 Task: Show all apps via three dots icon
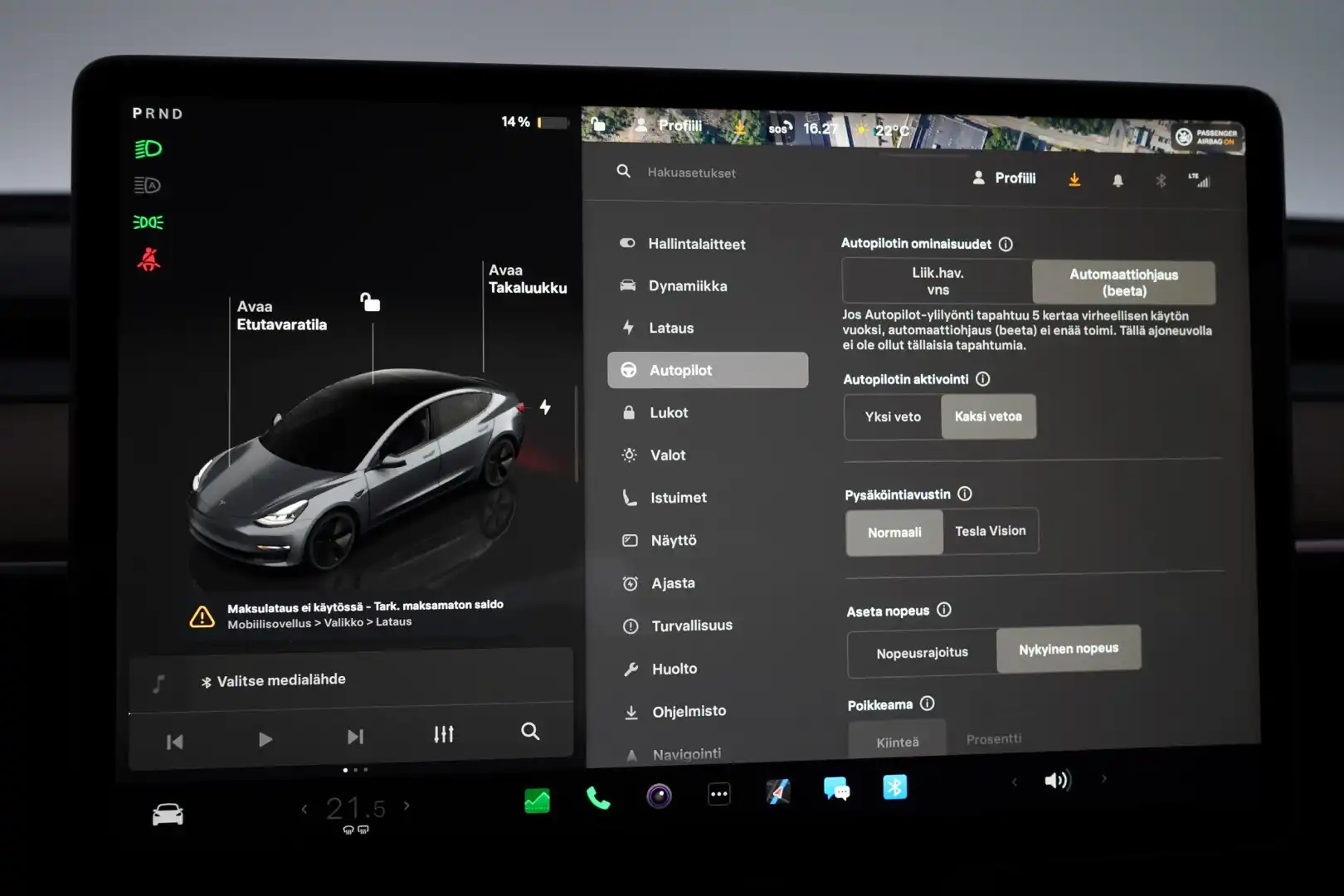tap(718, 794)
